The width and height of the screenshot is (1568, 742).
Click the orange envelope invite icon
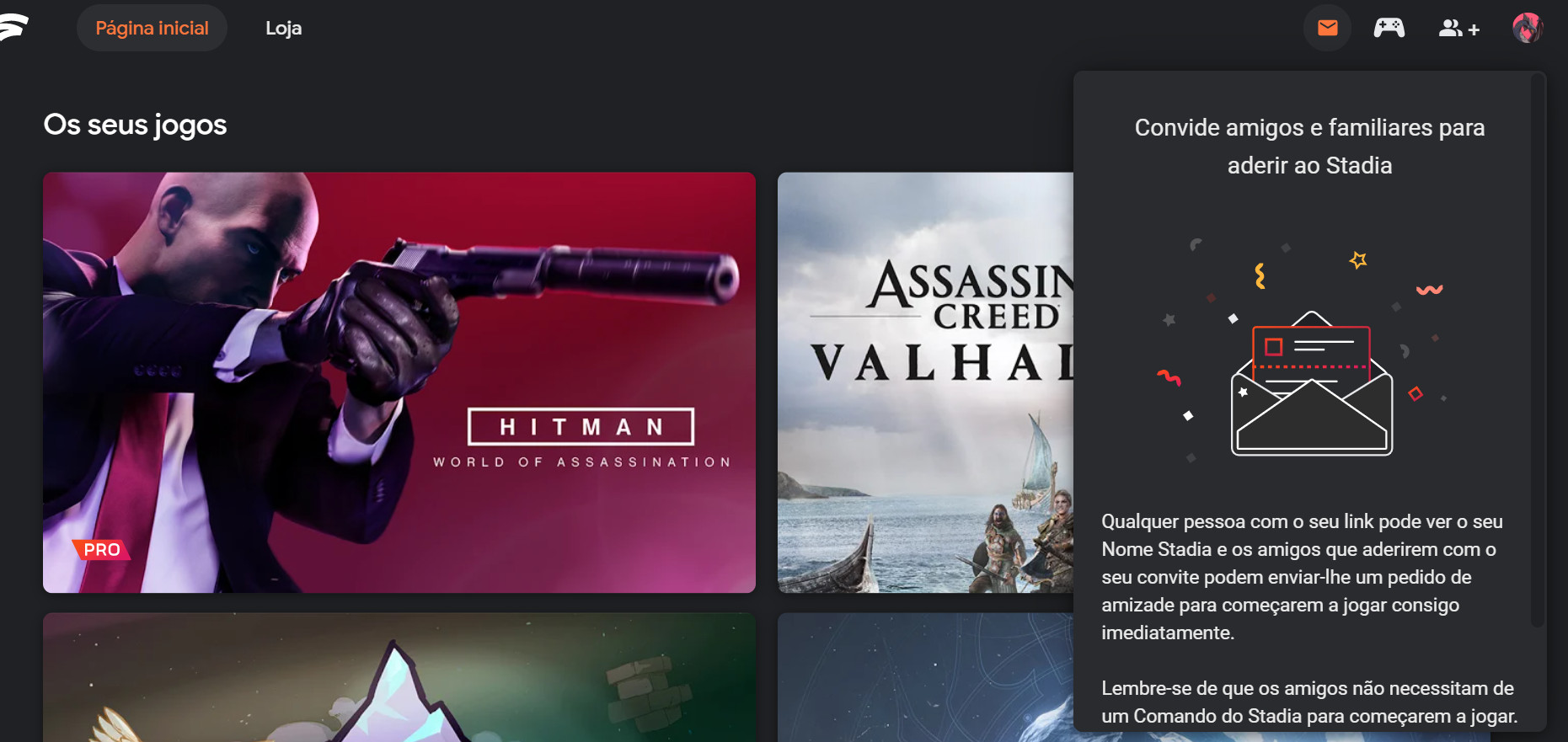1328,28
